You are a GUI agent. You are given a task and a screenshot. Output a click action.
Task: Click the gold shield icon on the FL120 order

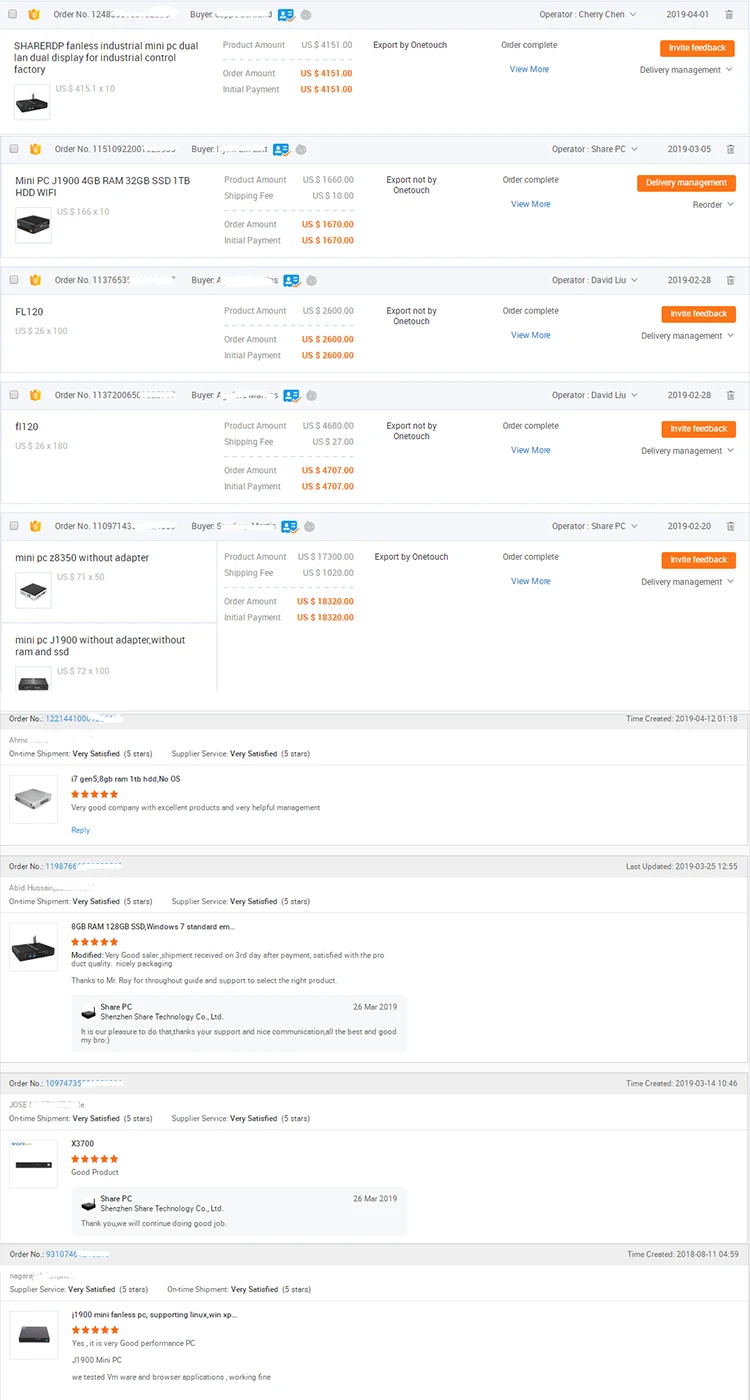click(x=35, y=280)
